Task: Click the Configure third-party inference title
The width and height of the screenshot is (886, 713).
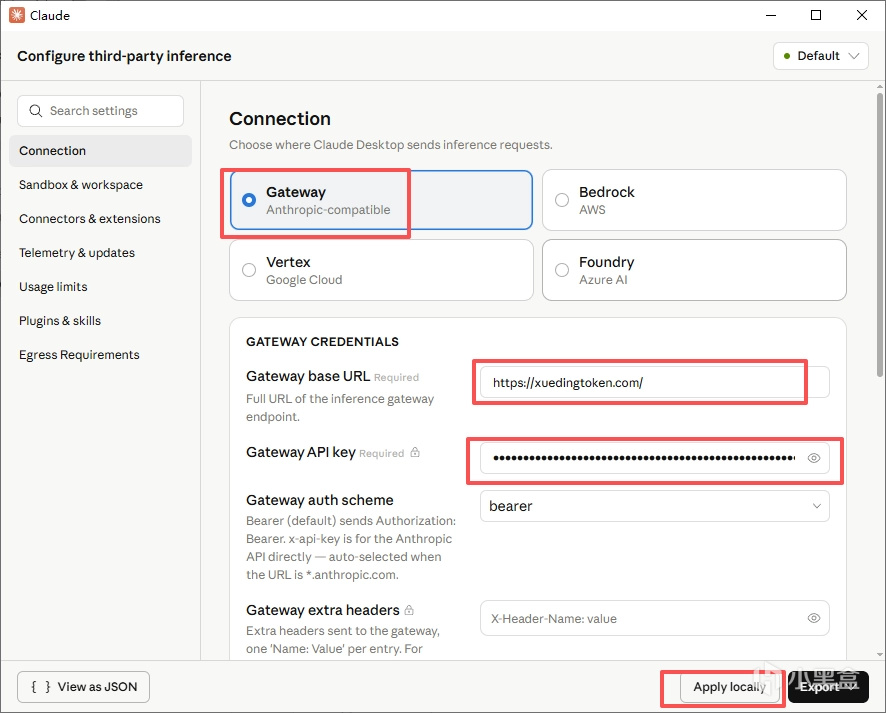Action: tap(124, 56)
